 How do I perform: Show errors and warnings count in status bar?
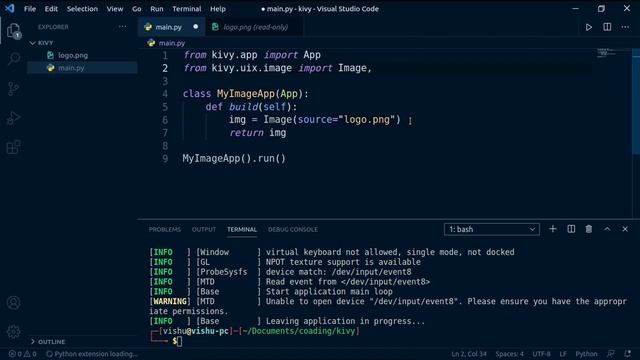pyautogui.click(x=22, y=354)
